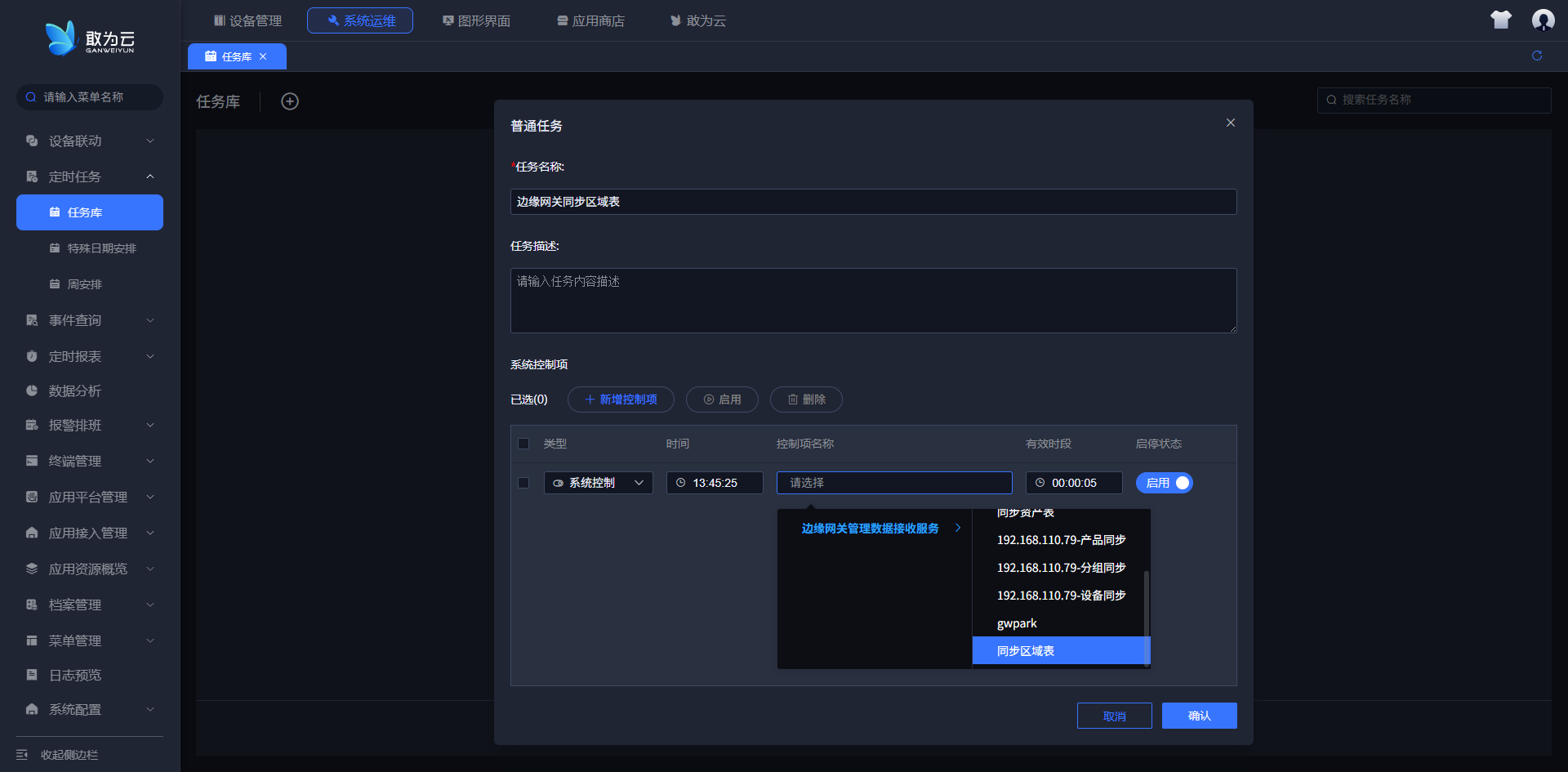Click the cascader list scrollbar
Viewport: 1568px width, 772px height.
click(x=1147, y=605)
